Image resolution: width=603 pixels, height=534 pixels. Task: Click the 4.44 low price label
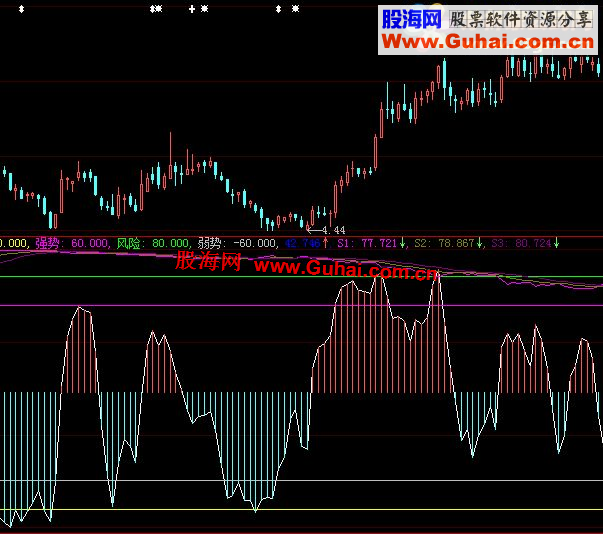pos(331,231)
